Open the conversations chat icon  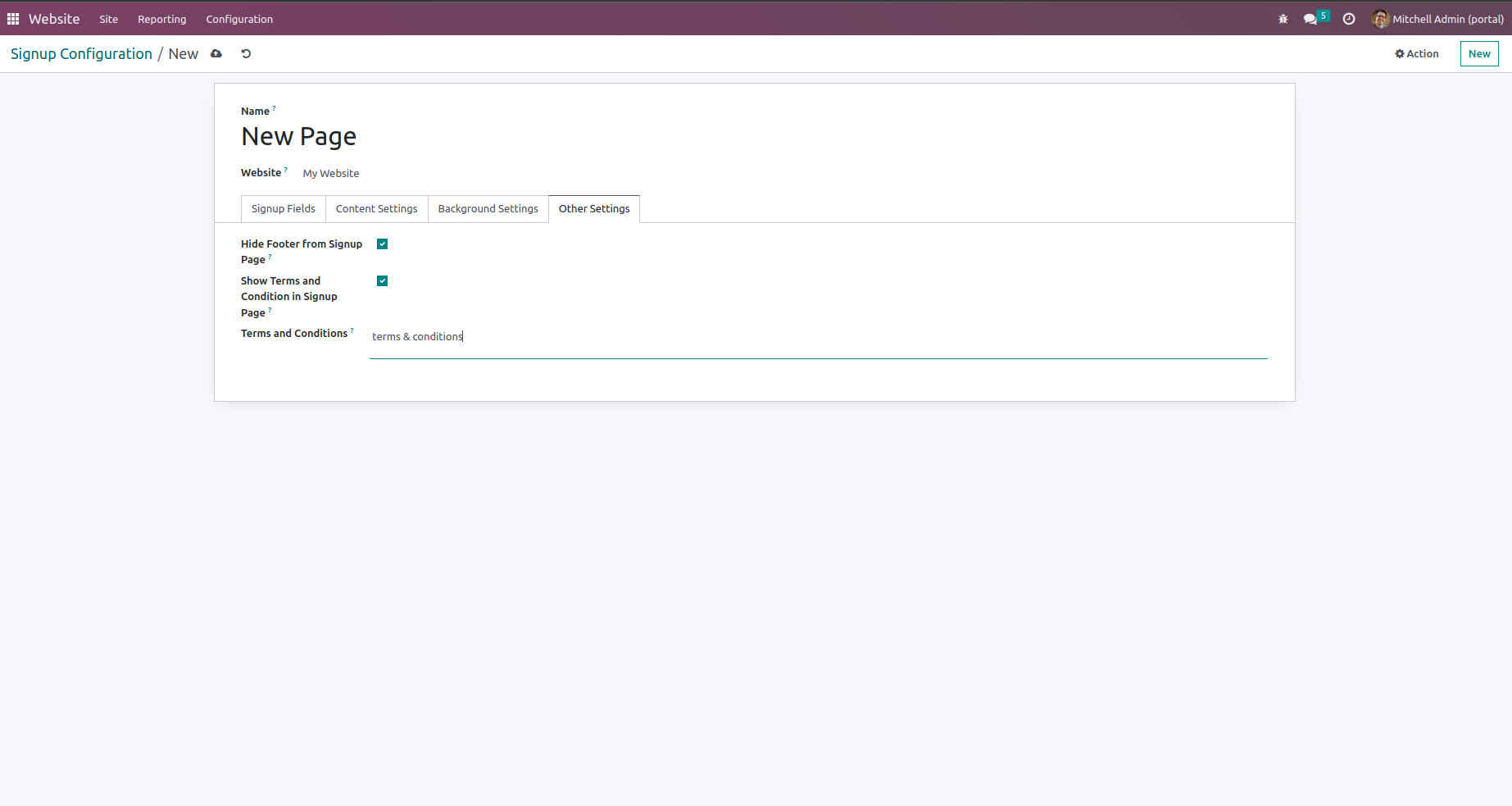pos(1310,19)
